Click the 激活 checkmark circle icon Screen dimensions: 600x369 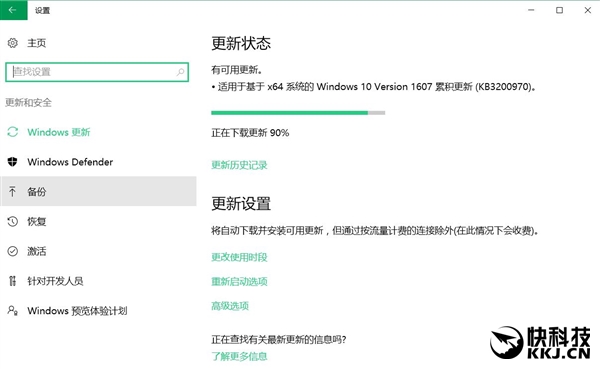13,251
